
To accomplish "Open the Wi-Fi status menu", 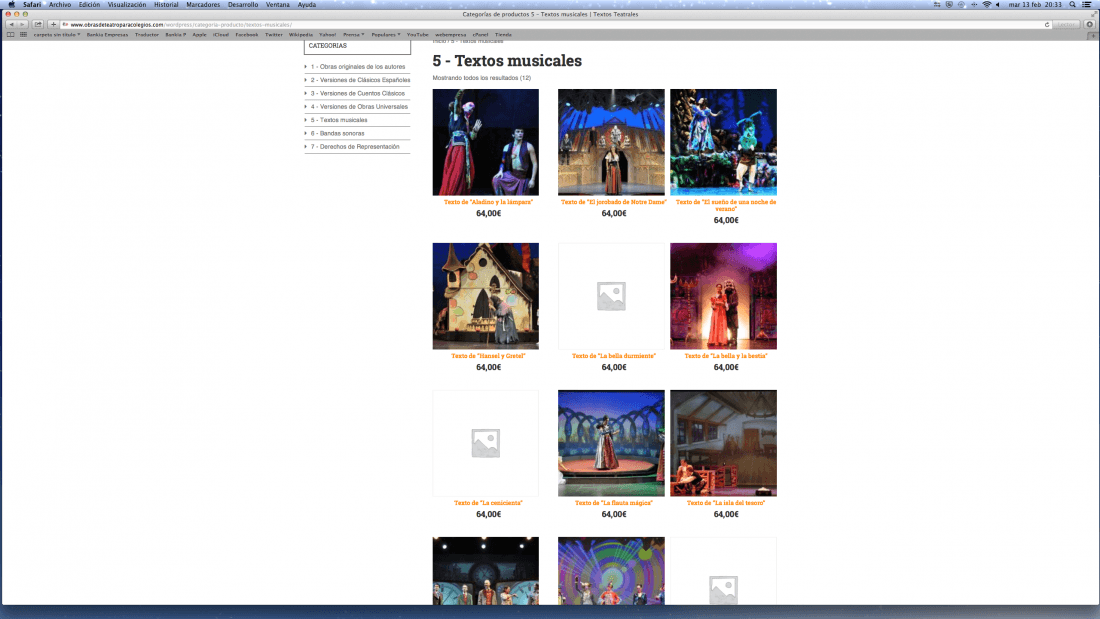I will pos(986,4).
